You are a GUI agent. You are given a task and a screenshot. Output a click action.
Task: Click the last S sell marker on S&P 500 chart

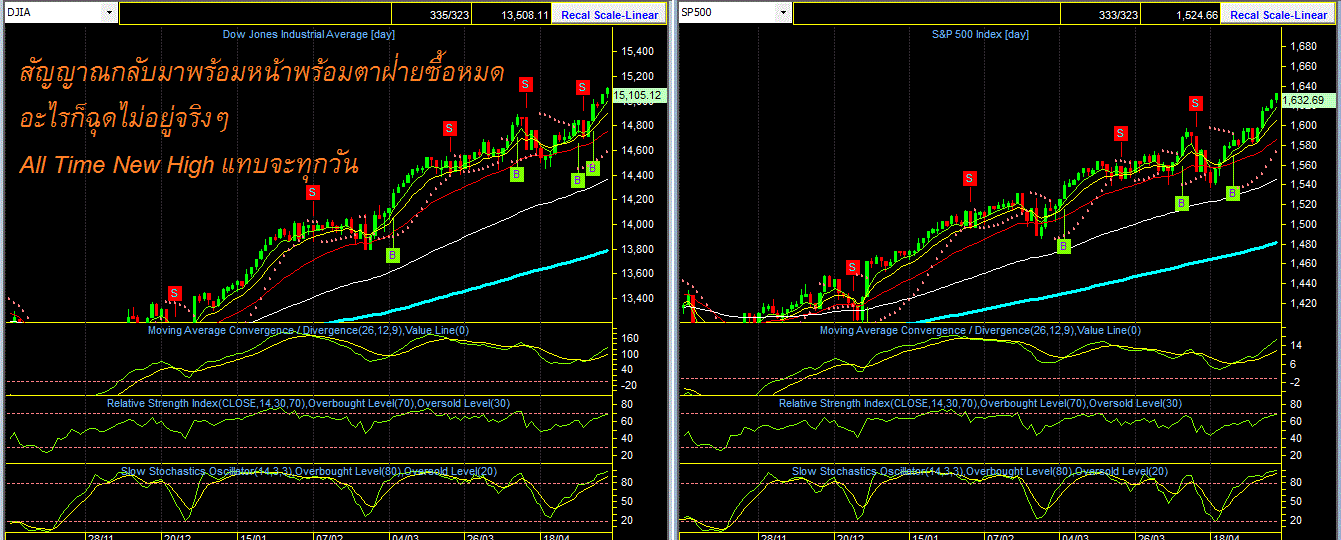pyautogui.click(x=1196, y=103)
